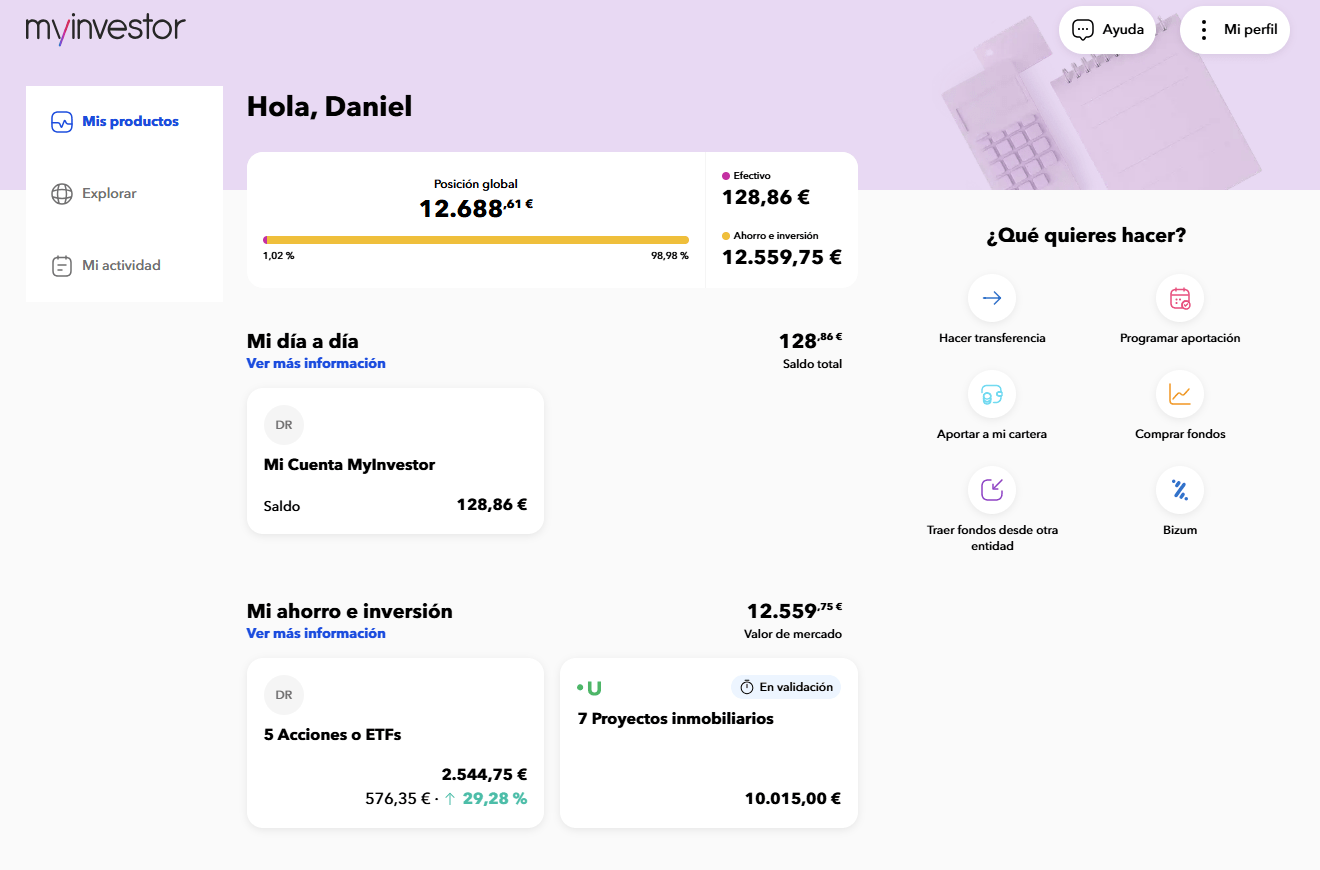Click the Mi actividad calendar icon

coord(62,266)
